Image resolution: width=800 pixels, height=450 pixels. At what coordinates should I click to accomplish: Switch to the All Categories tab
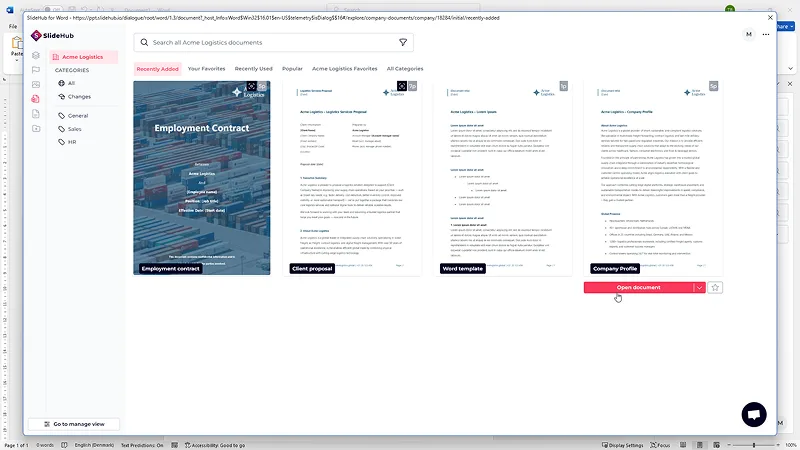point(405,69)
